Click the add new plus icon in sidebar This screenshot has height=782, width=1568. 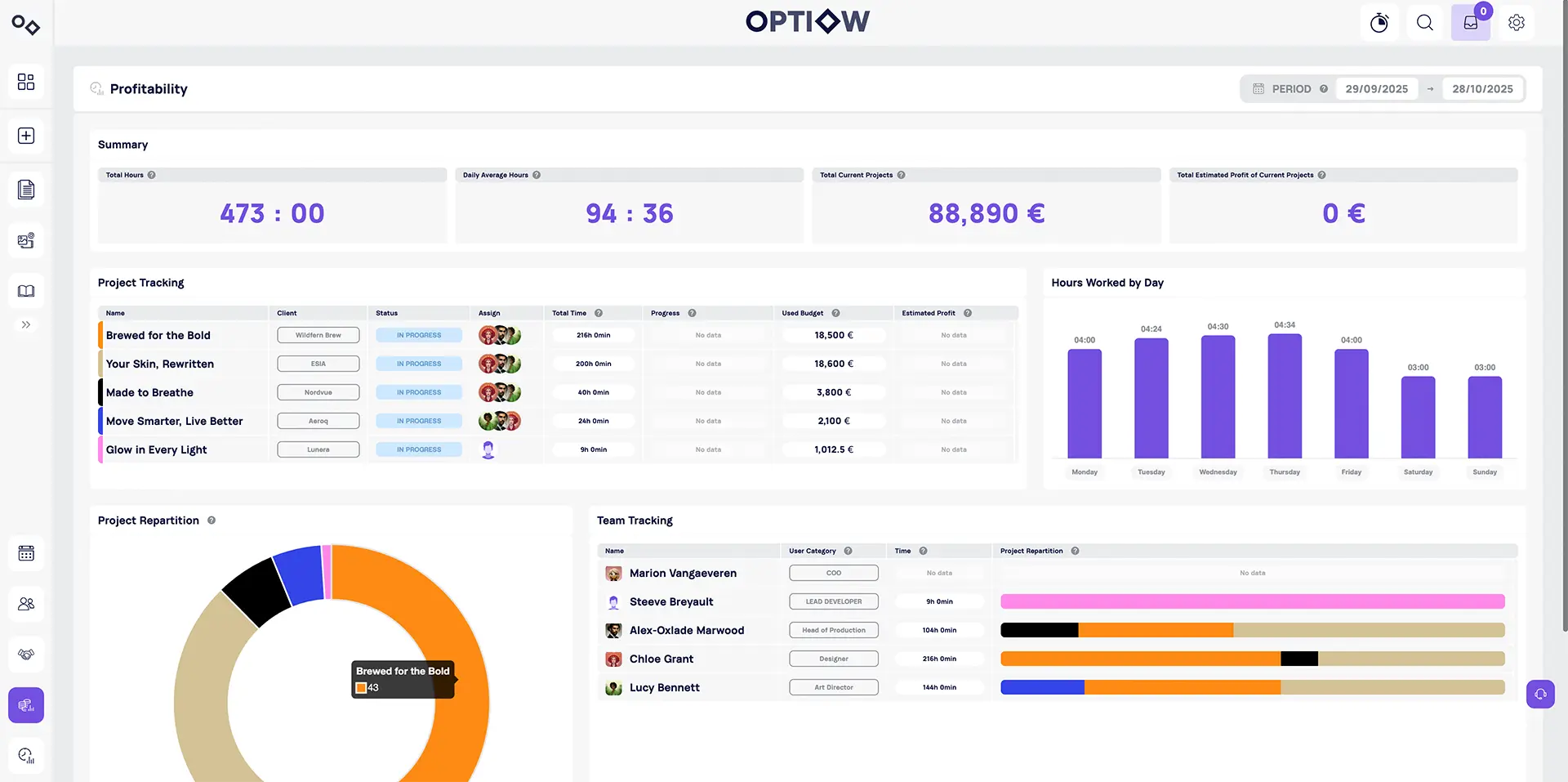point(26,136)
